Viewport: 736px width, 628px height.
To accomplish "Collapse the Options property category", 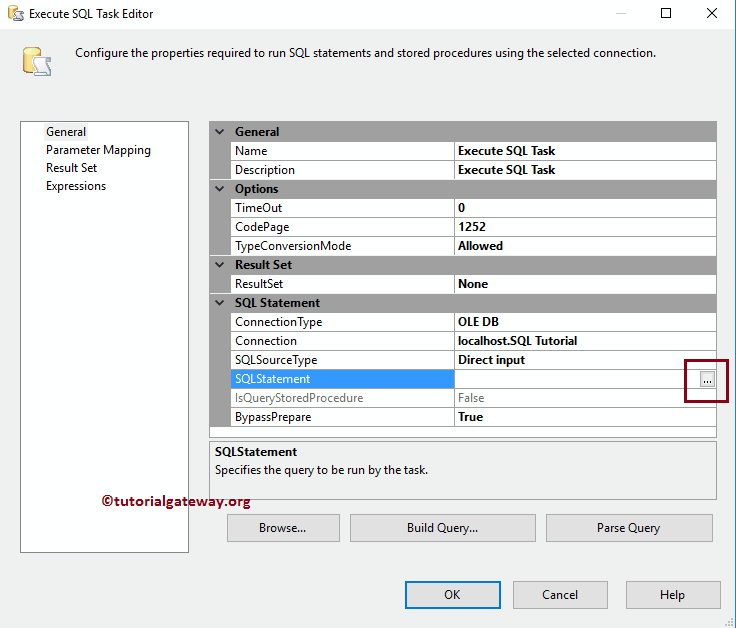I will coord(220,189).
